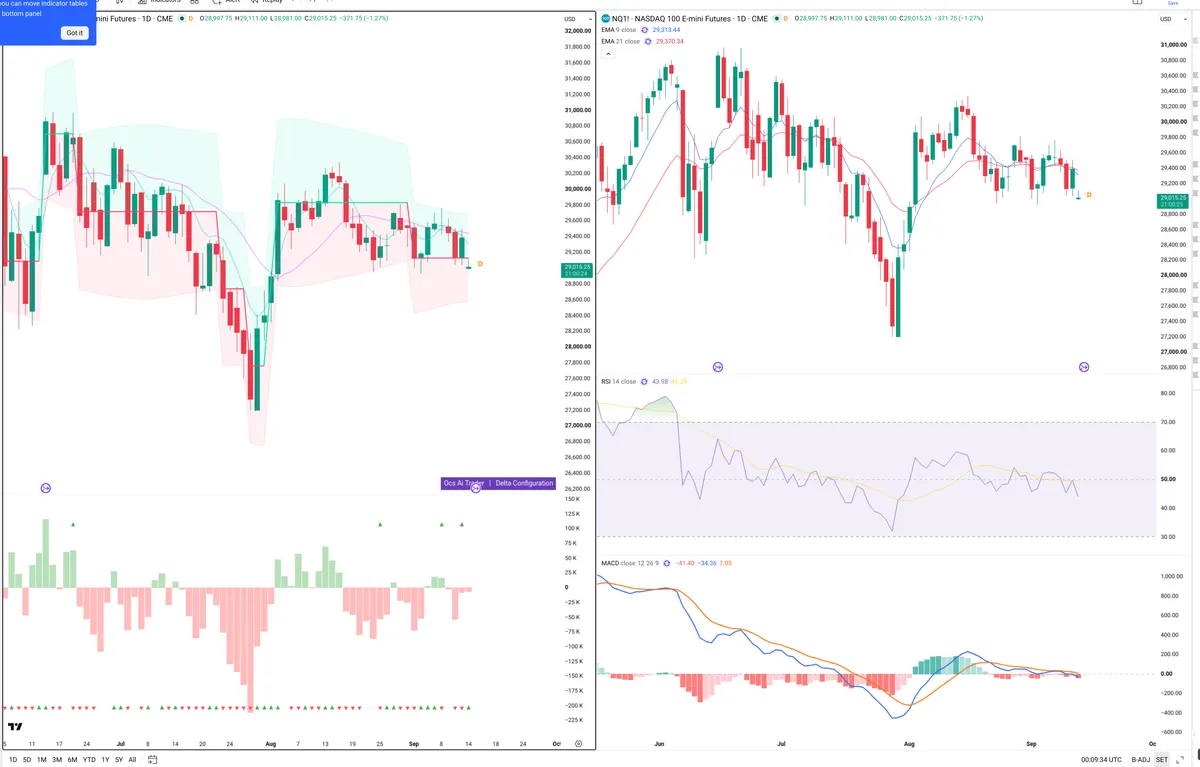This screenshot has height=767, width=1200.
Task: Select the 5Y time range
Action: (119, 759)
